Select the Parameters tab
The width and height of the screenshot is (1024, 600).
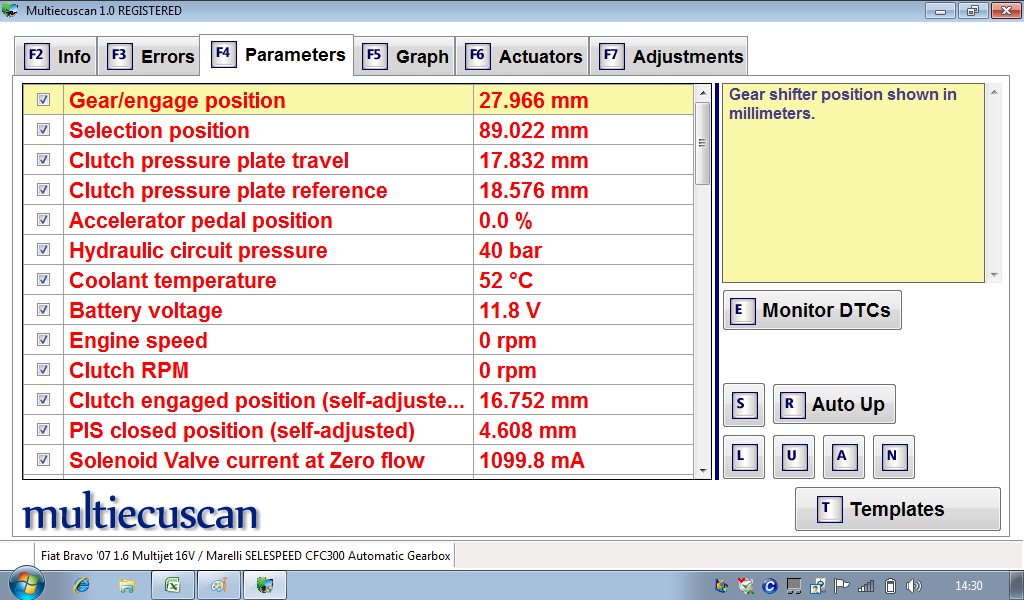pos(277,55)
